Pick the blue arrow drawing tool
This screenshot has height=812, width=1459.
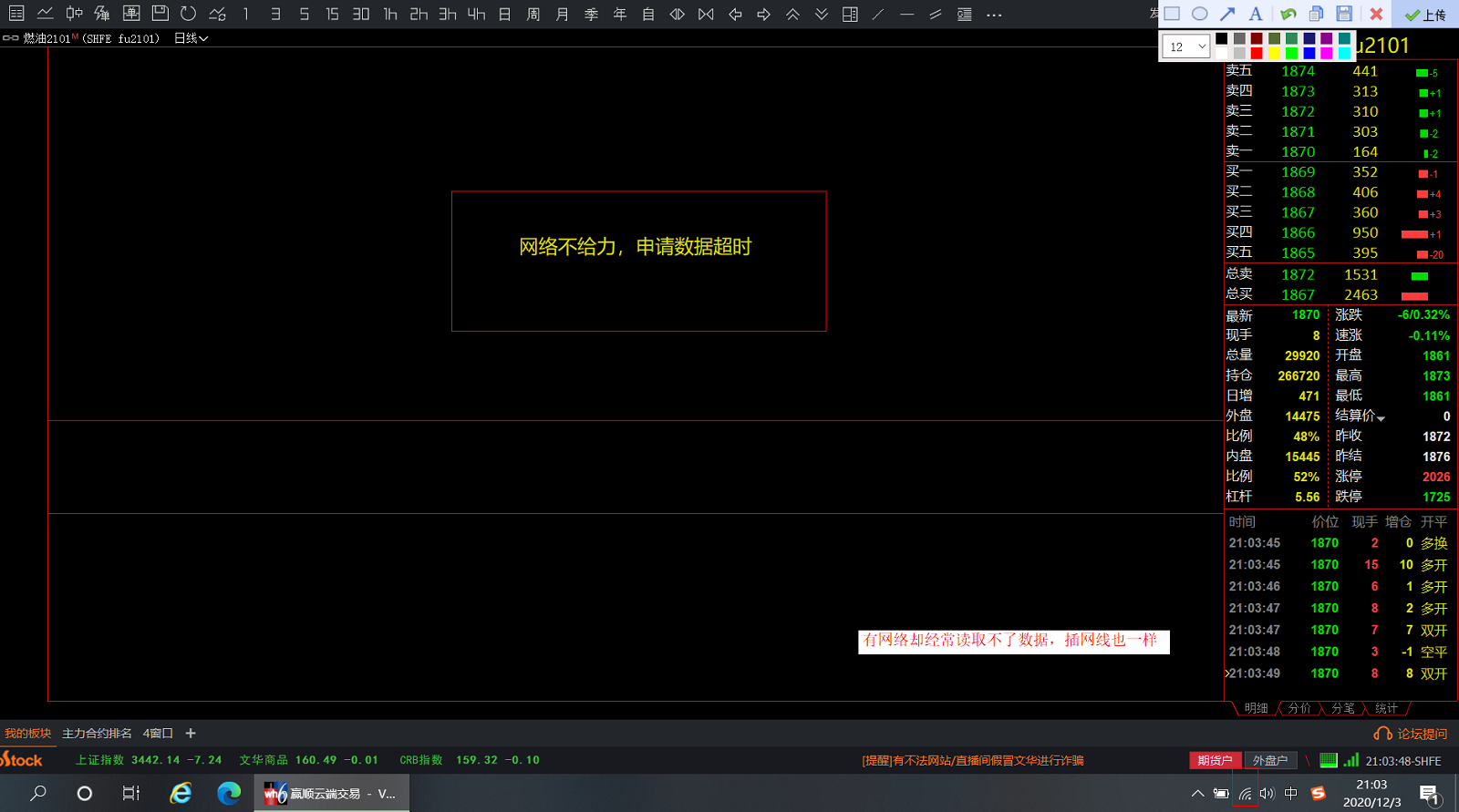(x=1227, y=14)
